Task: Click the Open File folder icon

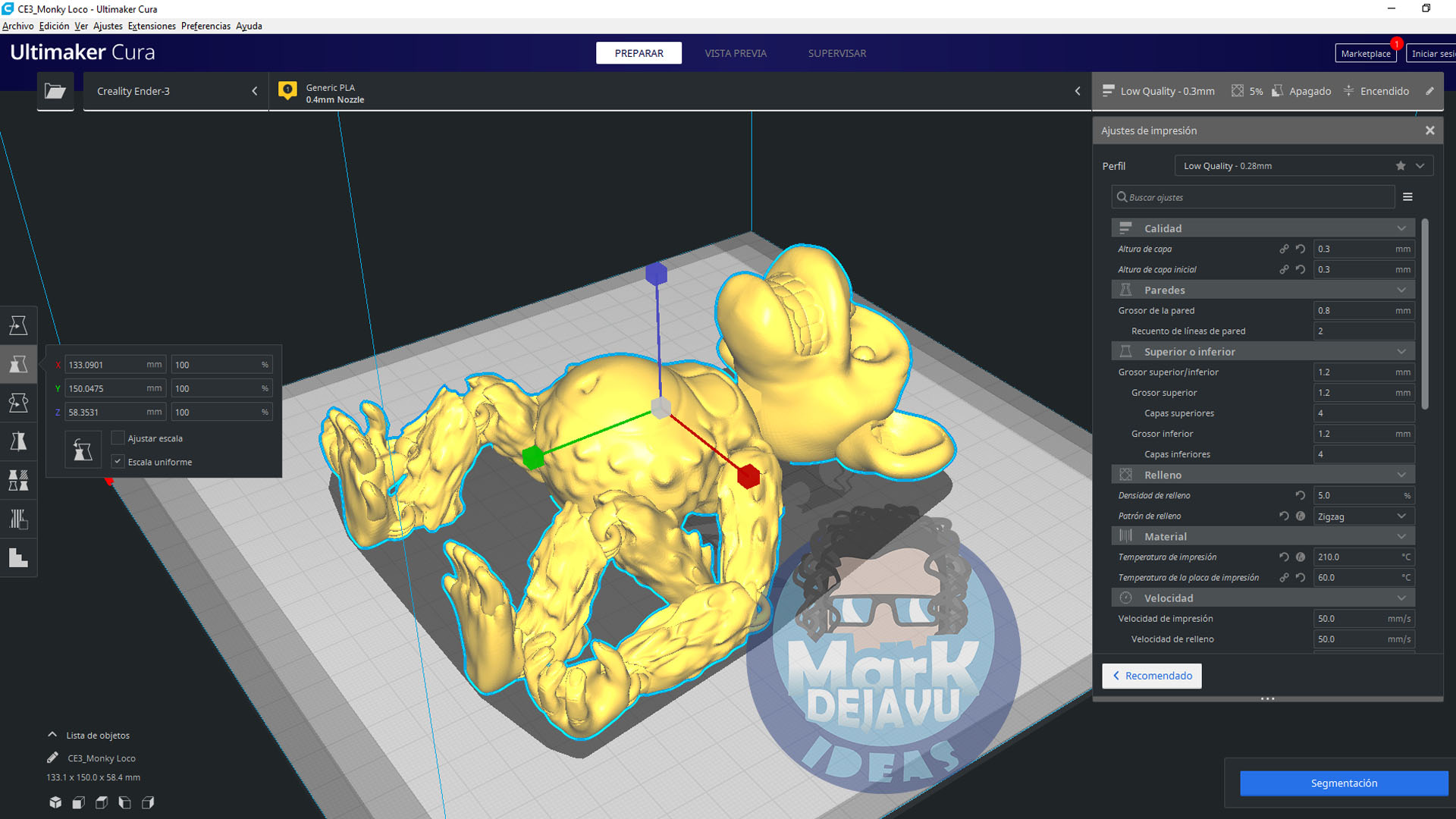Action: [55, 91]
